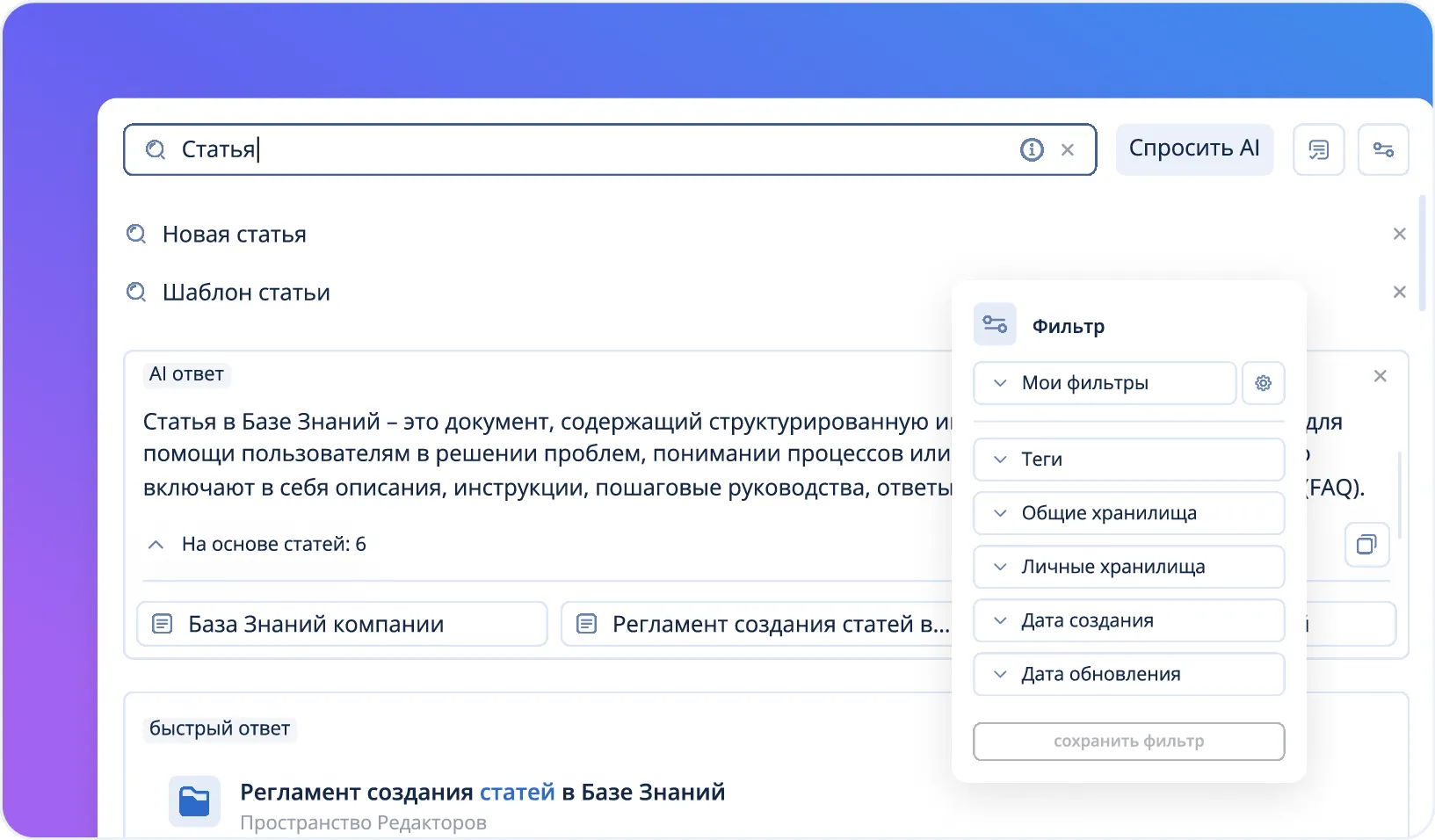Select the 'Новая статья' search suggestion
The width and height of the screenshot is (1435, 840).
point(234,235)
